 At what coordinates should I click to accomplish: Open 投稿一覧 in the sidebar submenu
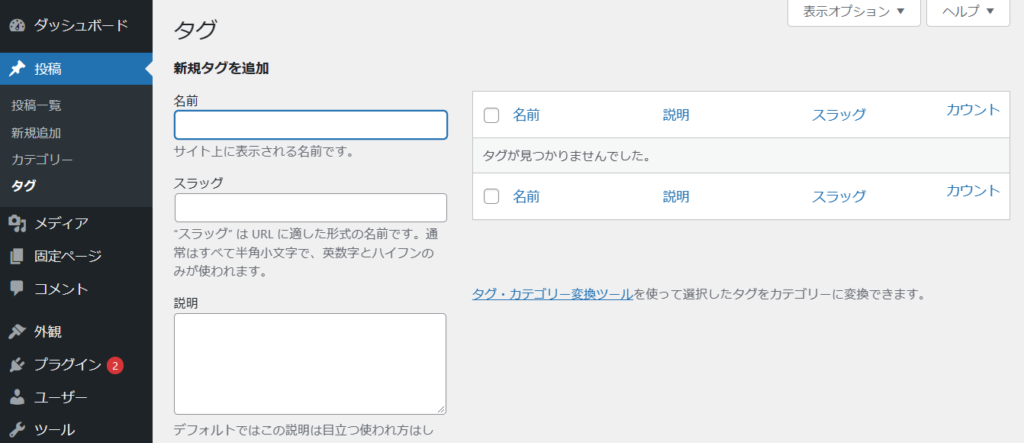point(37,105)
